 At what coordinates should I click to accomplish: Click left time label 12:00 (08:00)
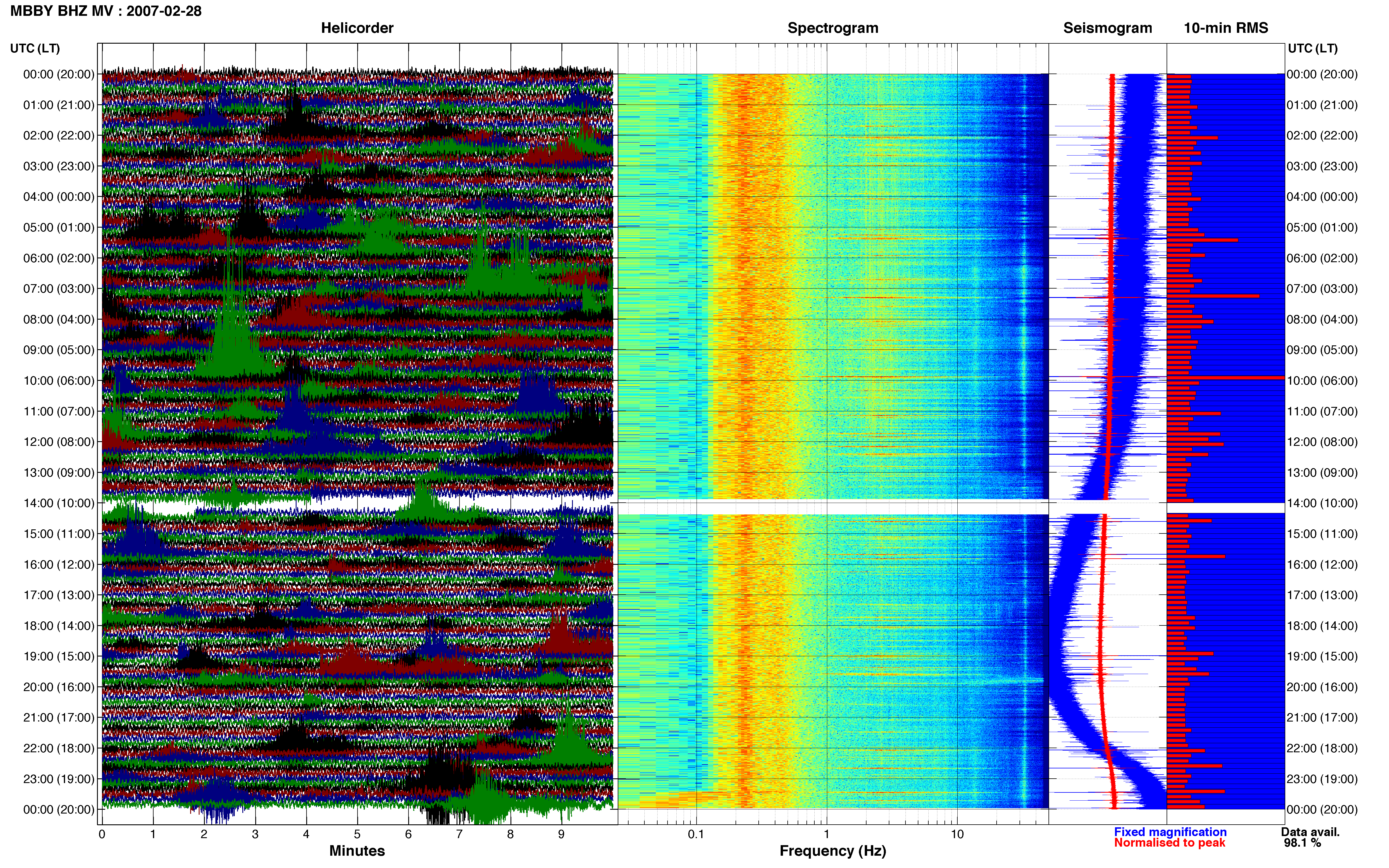[x=59, y=442]
